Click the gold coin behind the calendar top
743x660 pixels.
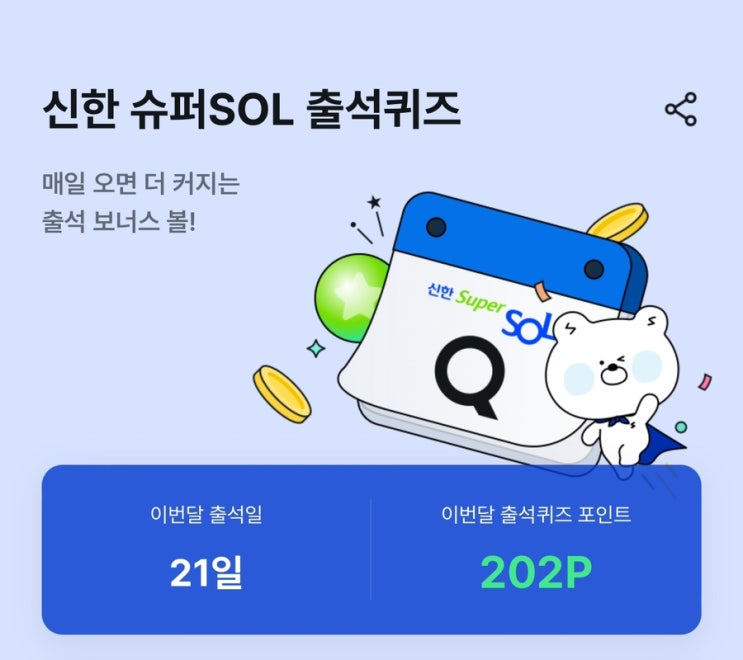(x=618, y=222)
